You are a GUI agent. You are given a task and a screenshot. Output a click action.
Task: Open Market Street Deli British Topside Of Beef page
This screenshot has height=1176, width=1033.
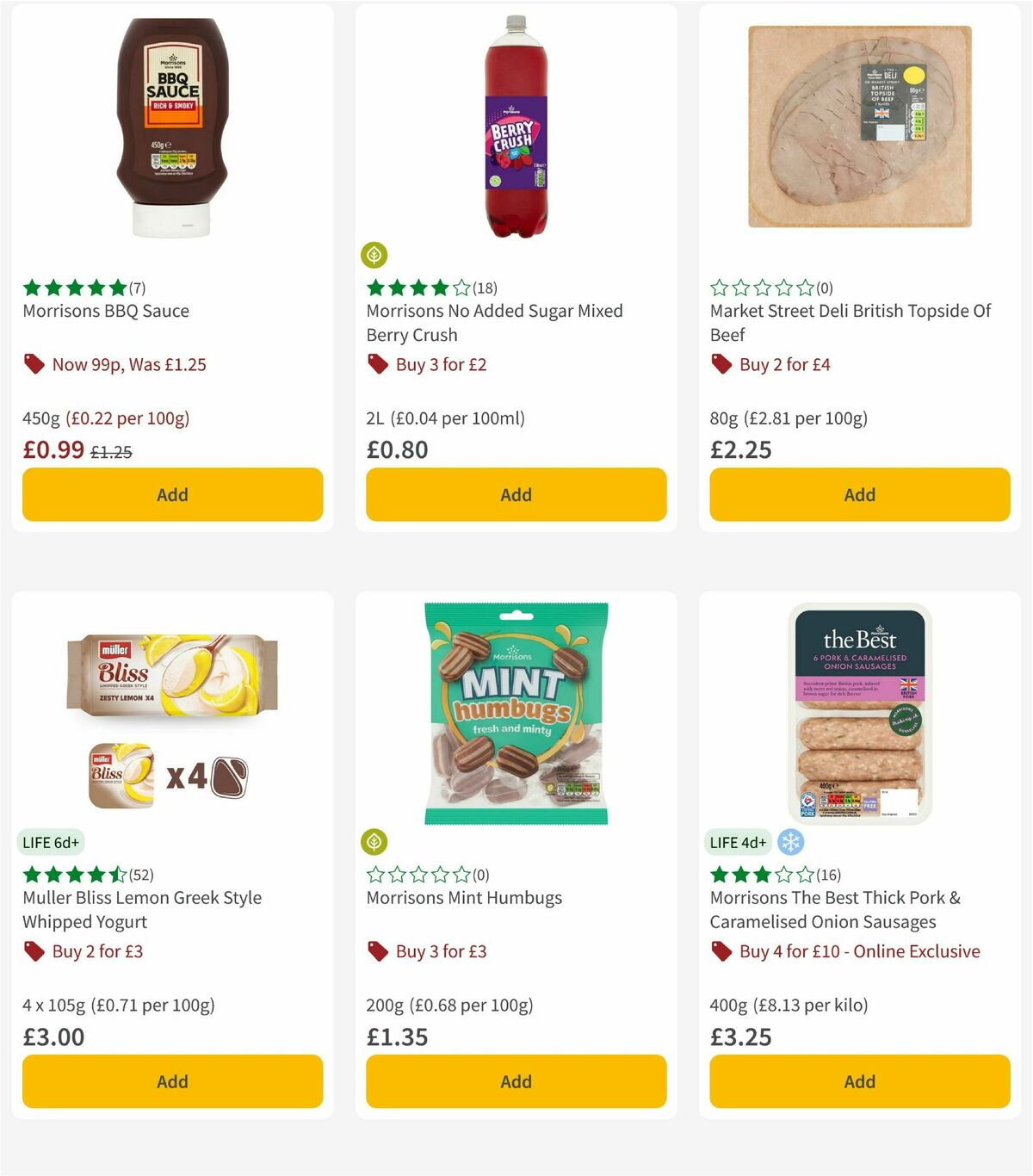[x=851, y=323]
